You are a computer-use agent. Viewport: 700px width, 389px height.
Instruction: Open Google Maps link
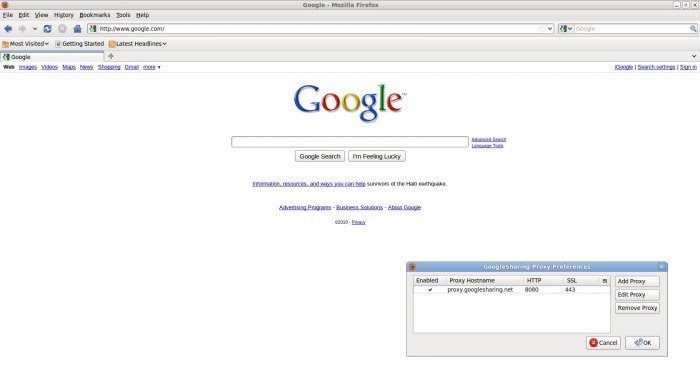point(69,67)
